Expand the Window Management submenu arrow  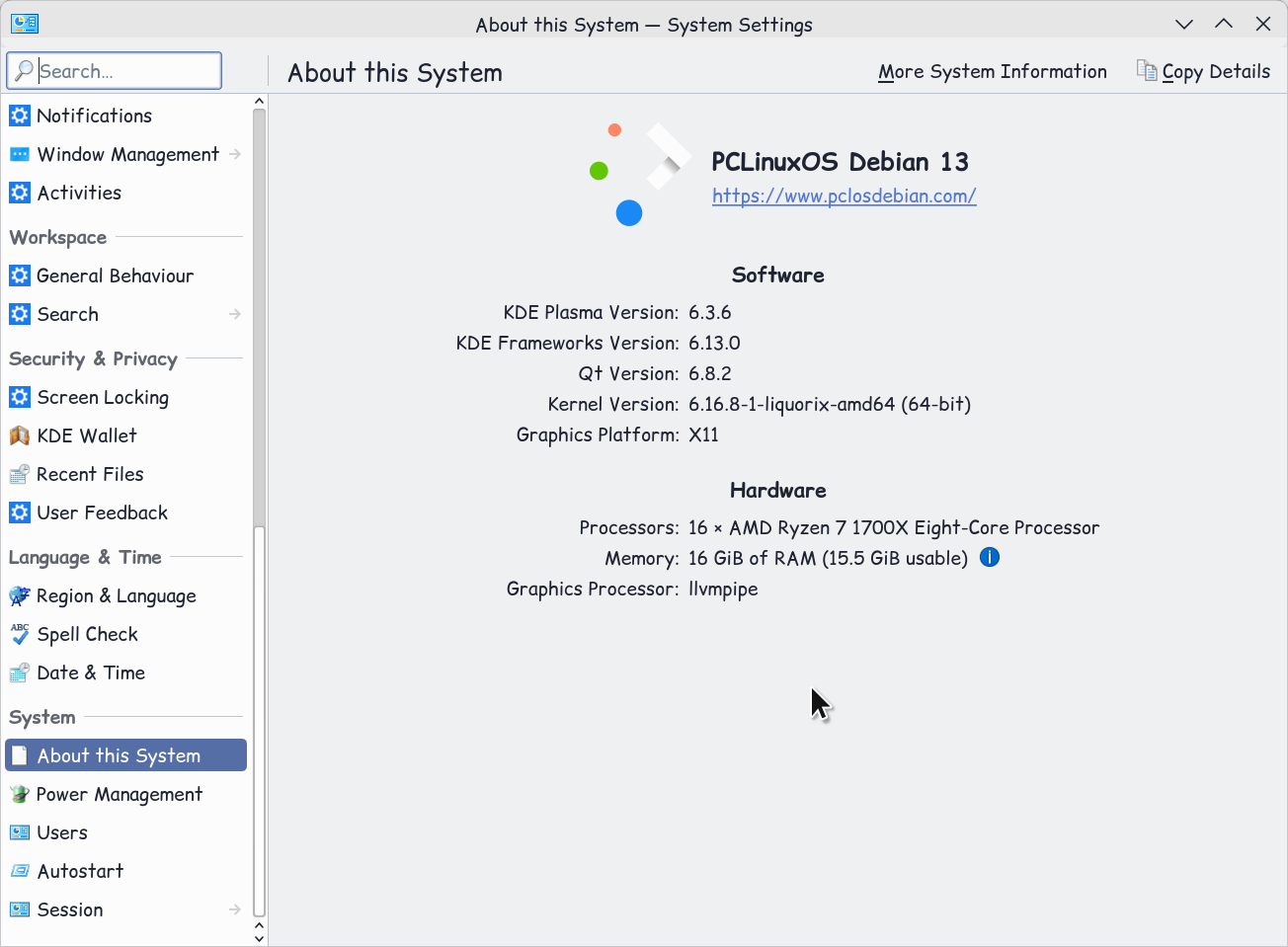tap(235, 154)
